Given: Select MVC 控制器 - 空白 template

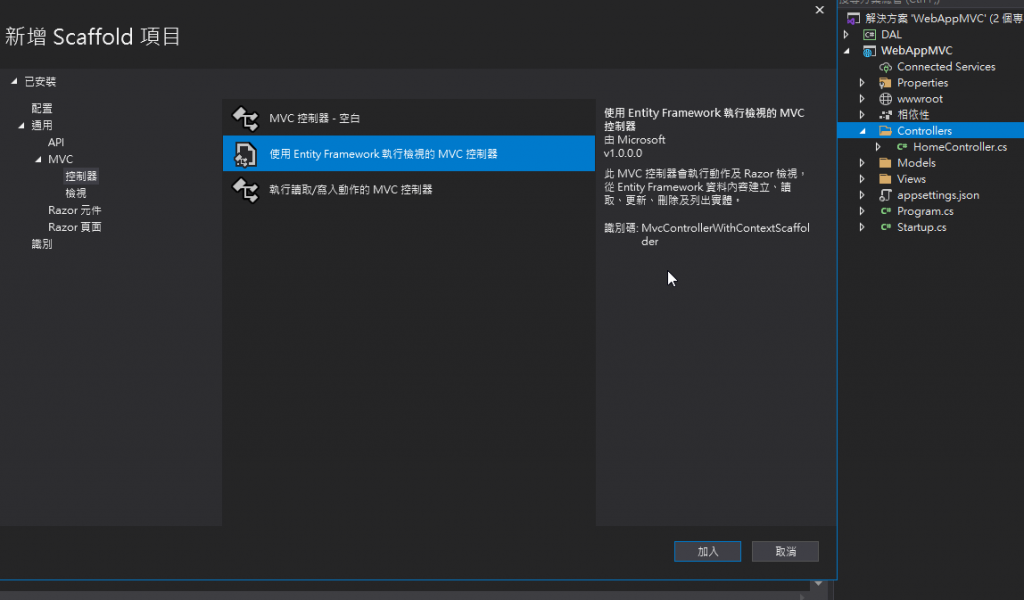Looking at the screenshot, I should point(409,118).
